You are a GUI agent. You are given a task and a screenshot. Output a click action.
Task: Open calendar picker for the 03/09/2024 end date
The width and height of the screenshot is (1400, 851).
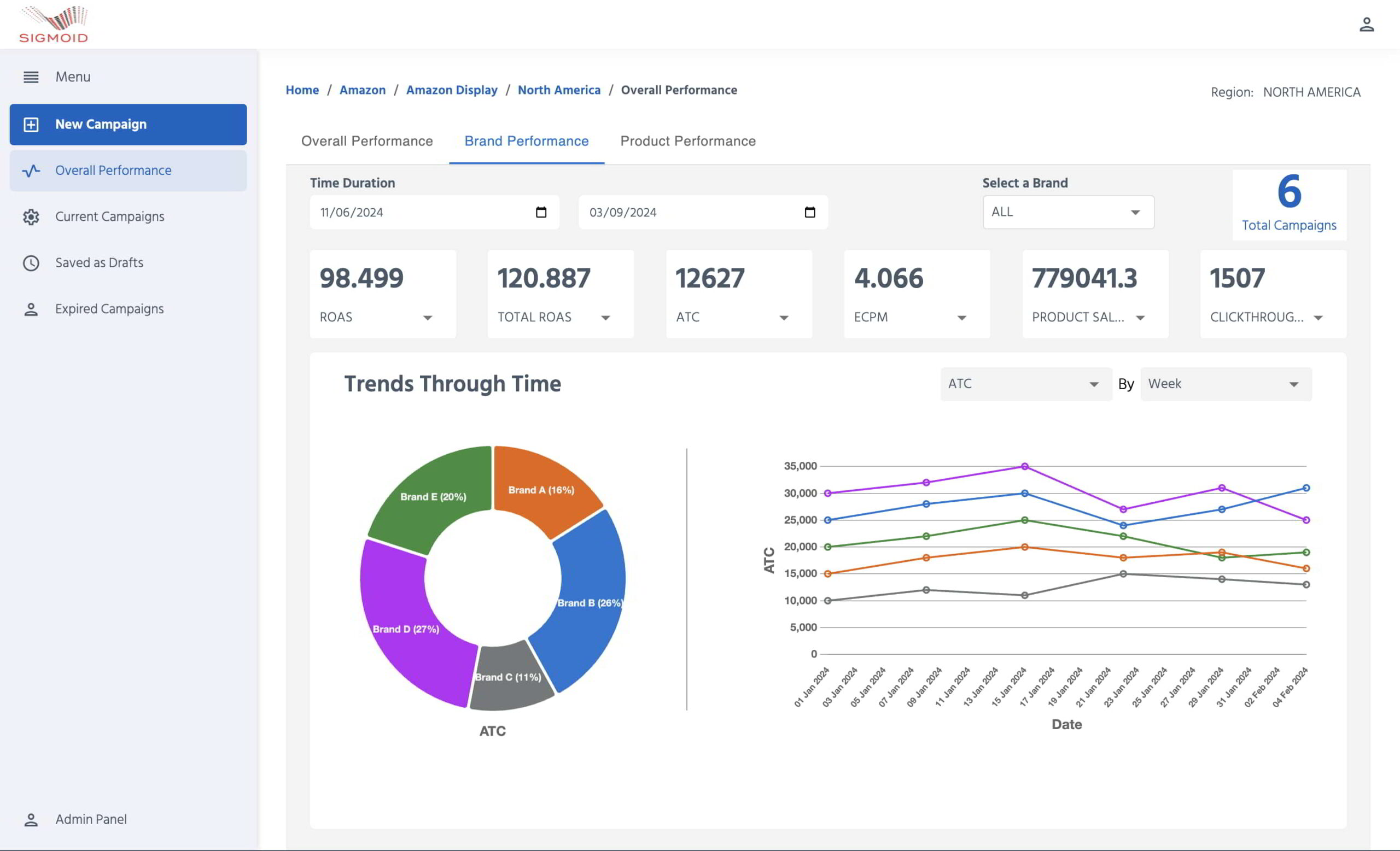pos(810,212)
